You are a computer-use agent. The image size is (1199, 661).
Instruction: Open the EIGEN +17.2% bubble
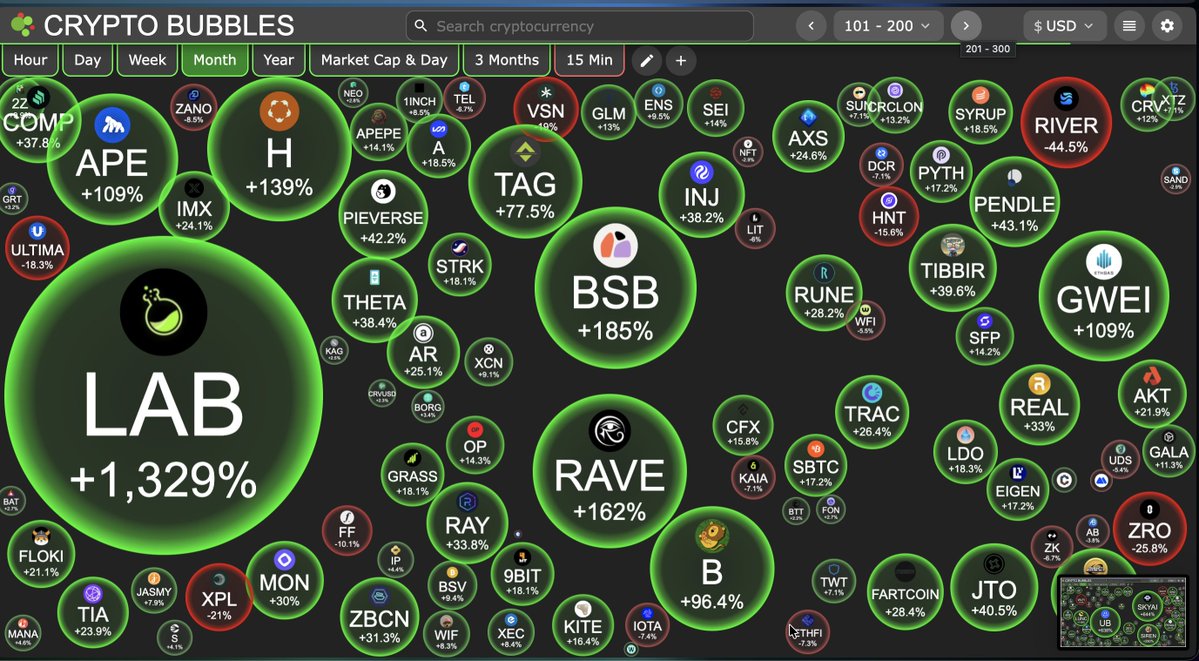(1018, 489)
